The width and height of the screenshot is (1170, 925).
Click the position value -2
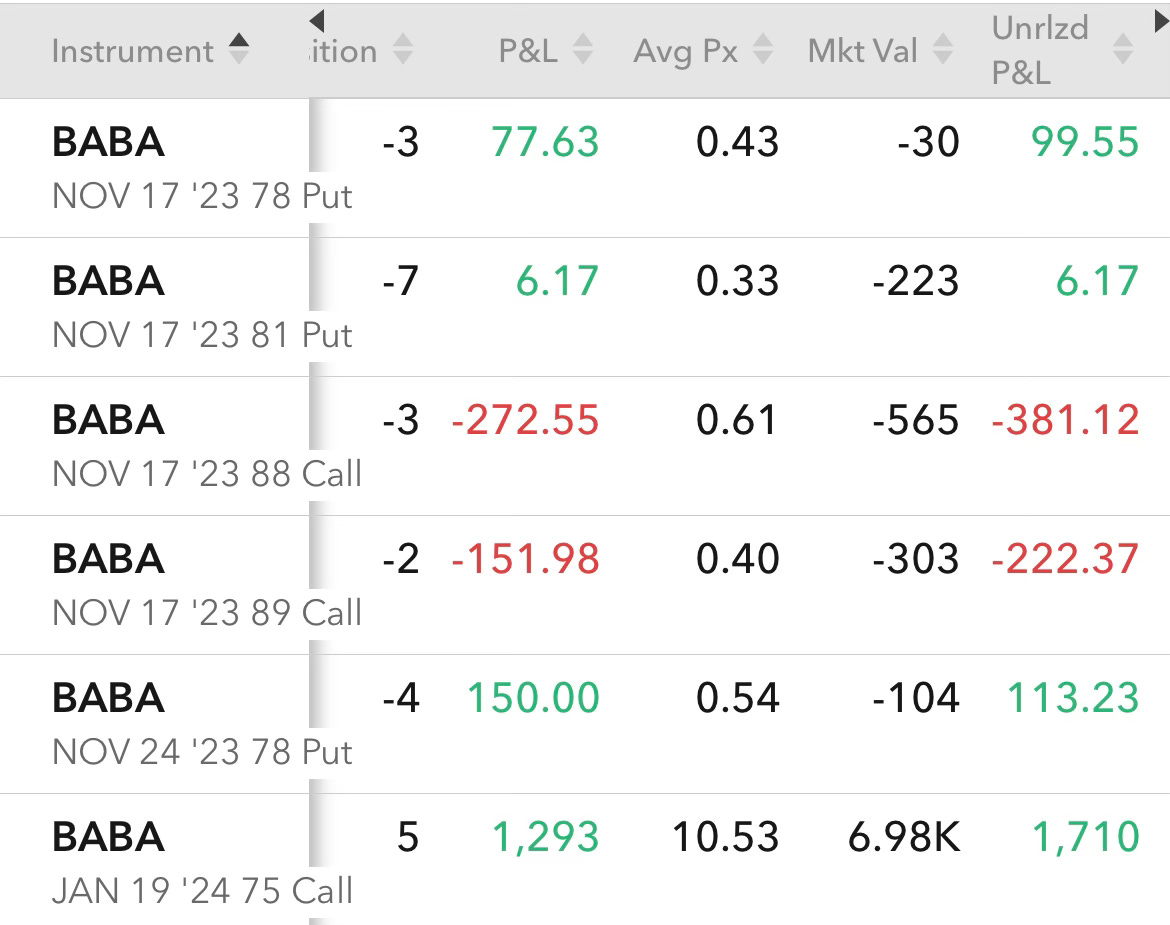pyautogui.click(x=401, y=559)
